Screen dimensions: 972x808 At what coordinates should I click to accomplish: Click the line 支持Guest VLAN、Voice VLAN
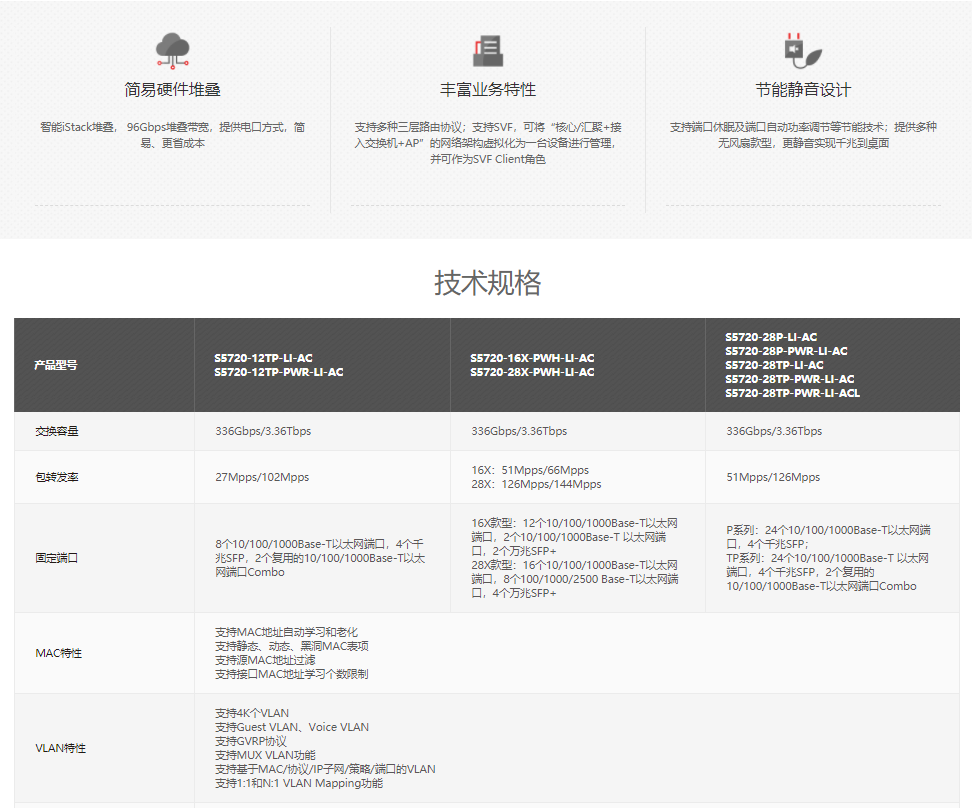[x=292, y=727]
